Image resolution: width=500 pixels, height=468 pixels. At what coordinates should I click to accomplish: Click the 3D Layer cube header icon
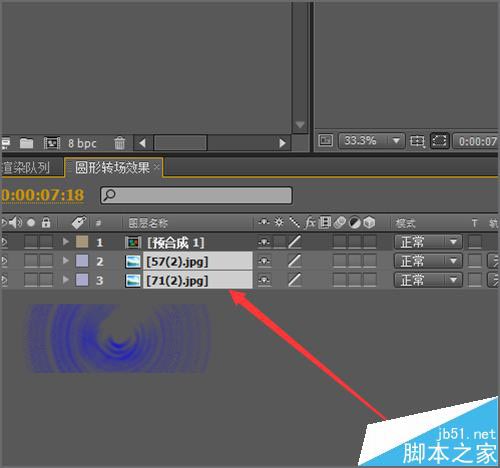point(369,222)
